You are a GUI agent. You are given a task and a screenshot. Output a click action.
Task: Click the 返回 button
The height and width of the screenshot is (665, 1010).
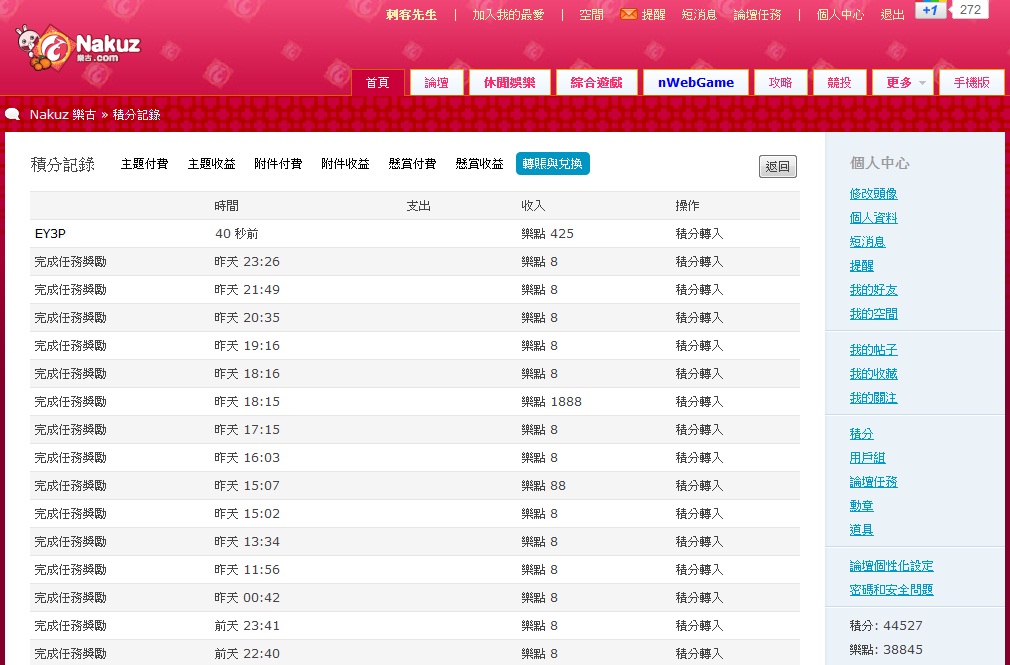click(777, 167)
